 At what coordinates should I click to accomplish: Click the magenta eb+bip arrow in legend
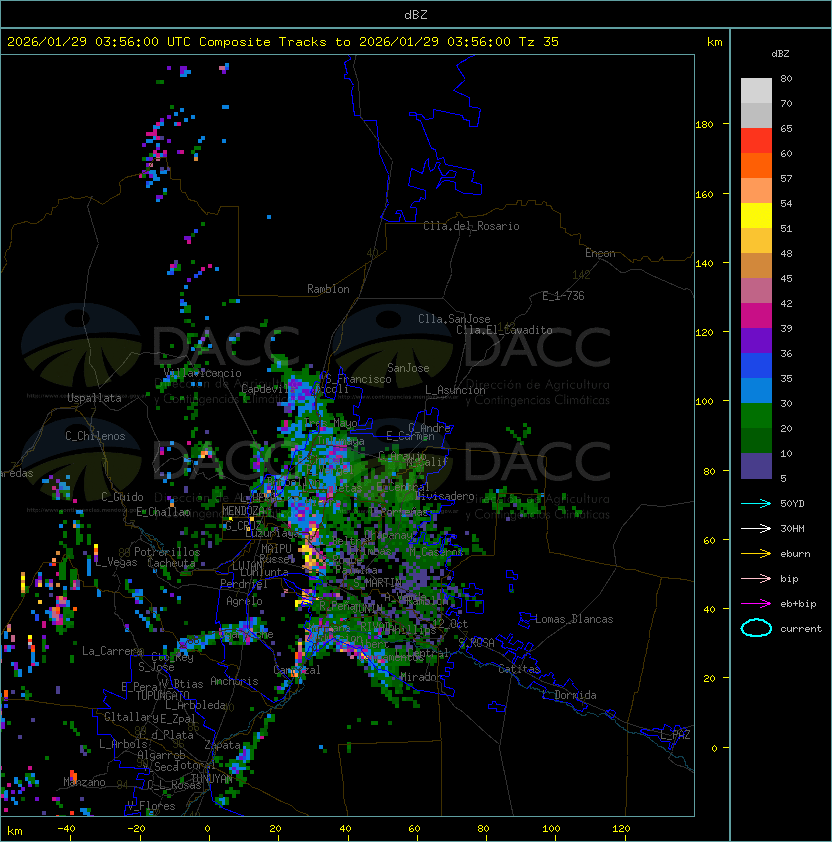point(756,604)
